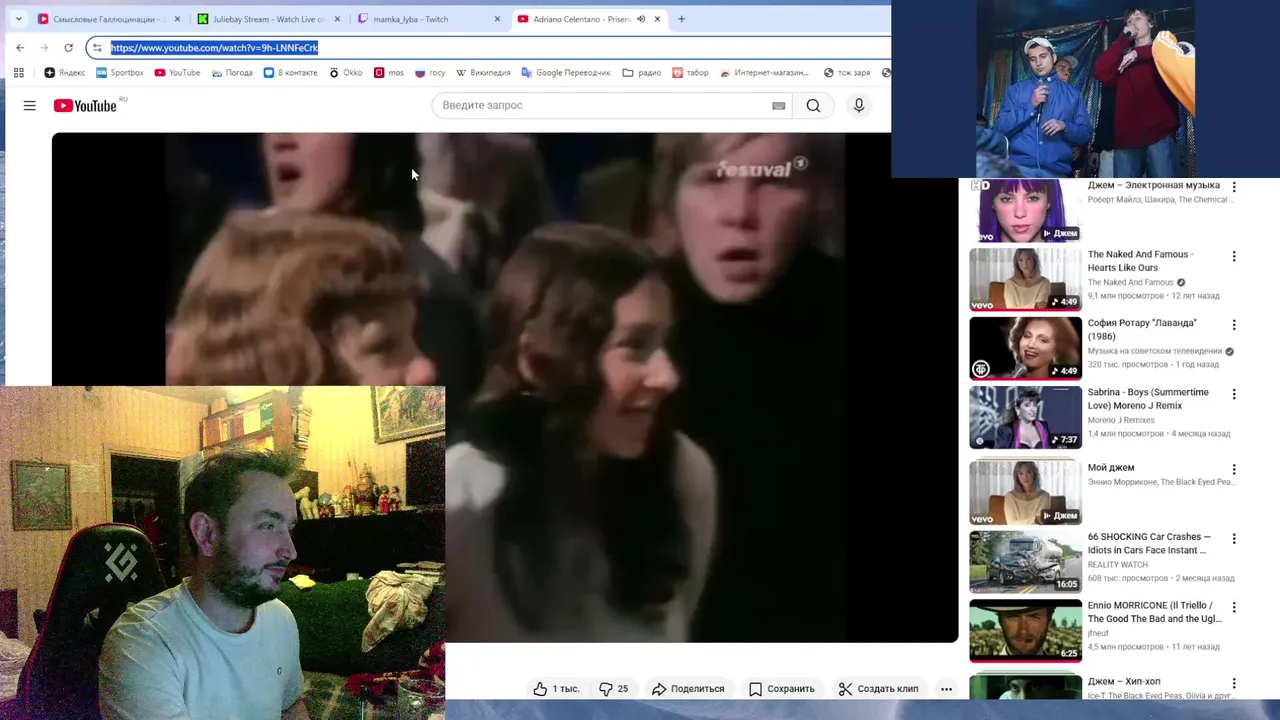Open the apps grid in bookmarks bar
This screenshot has width=1280, height=720.
[x=18, y=72]
